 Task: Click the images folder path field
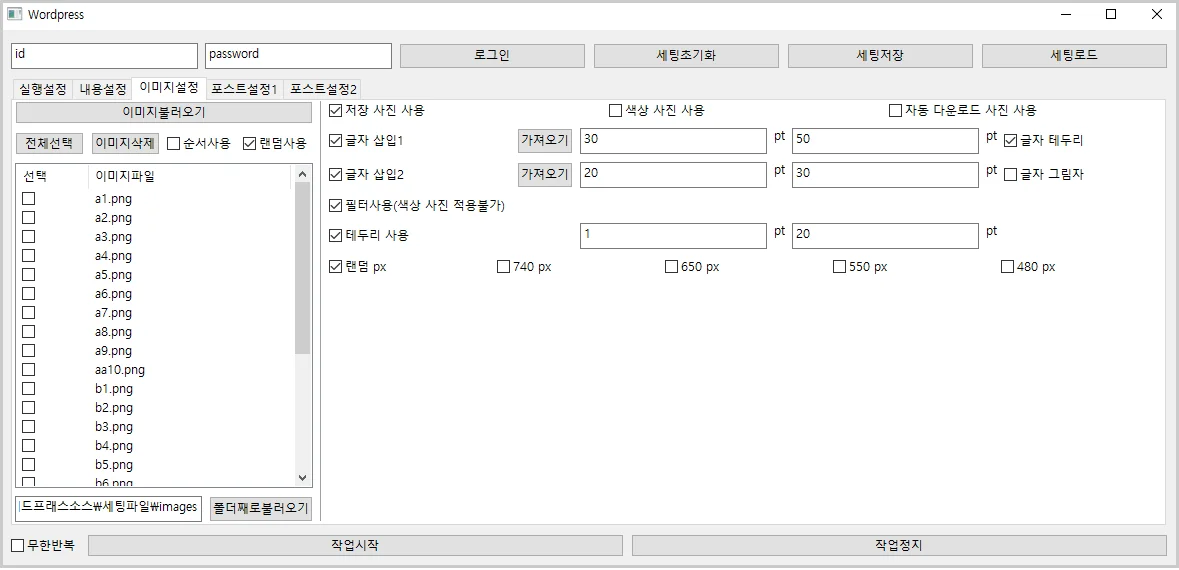point(109,508)
